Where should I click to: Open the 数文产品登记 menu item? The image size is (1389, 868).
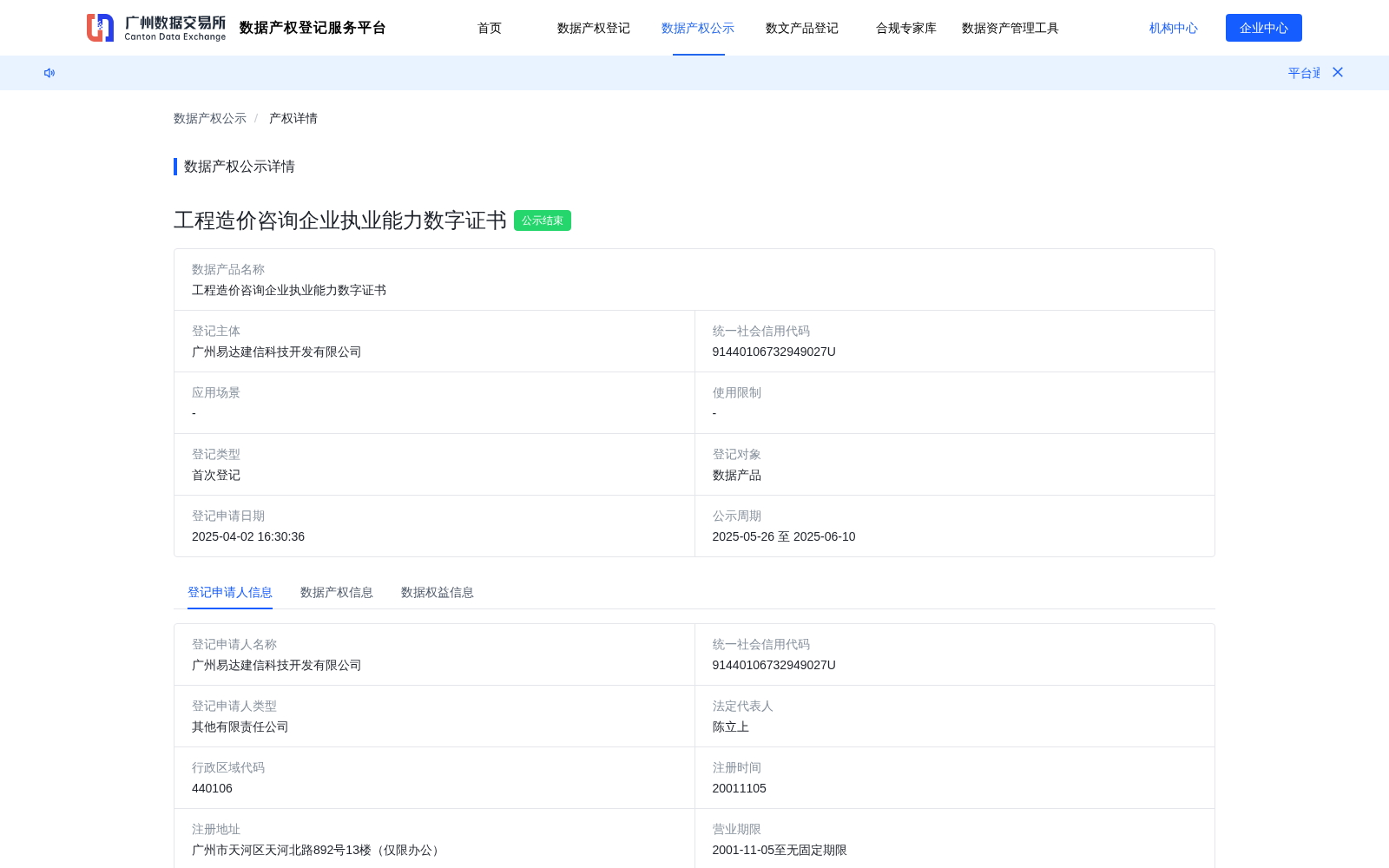pos(802,28)
